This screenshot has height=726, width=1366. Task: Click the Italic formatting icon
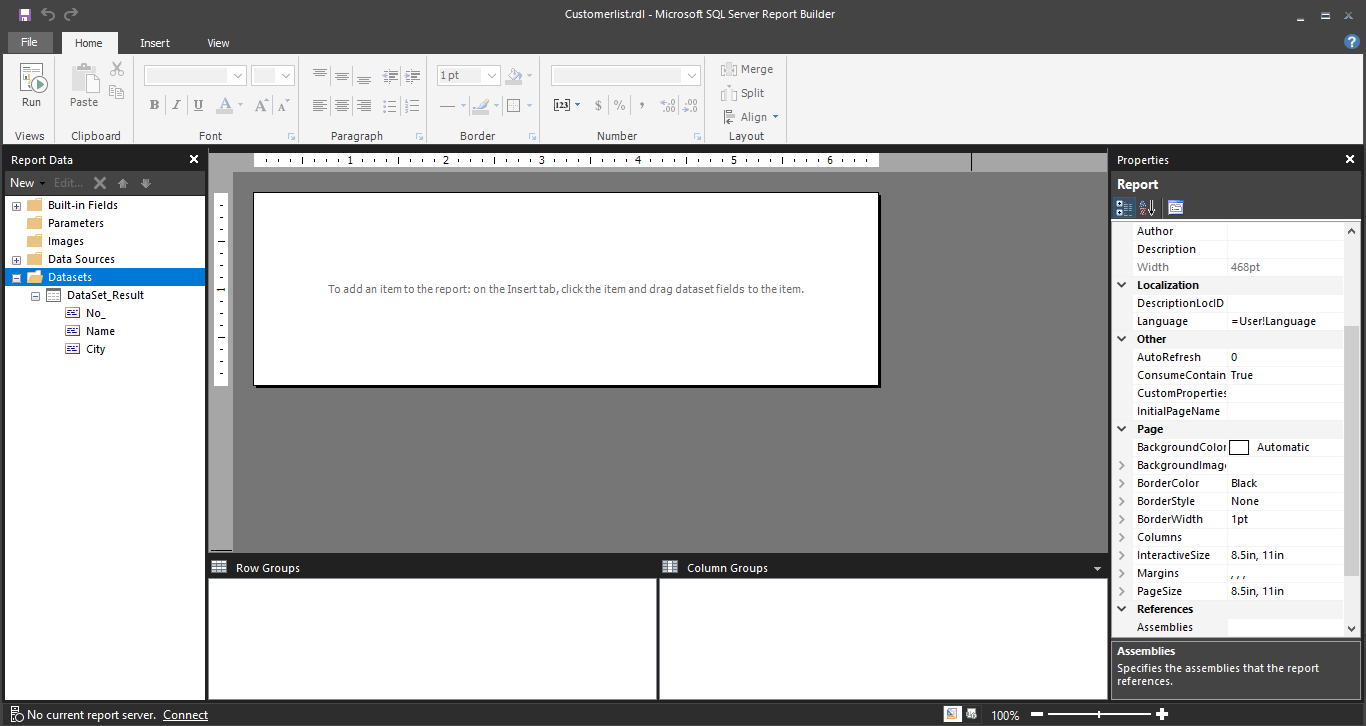point(176,105)
